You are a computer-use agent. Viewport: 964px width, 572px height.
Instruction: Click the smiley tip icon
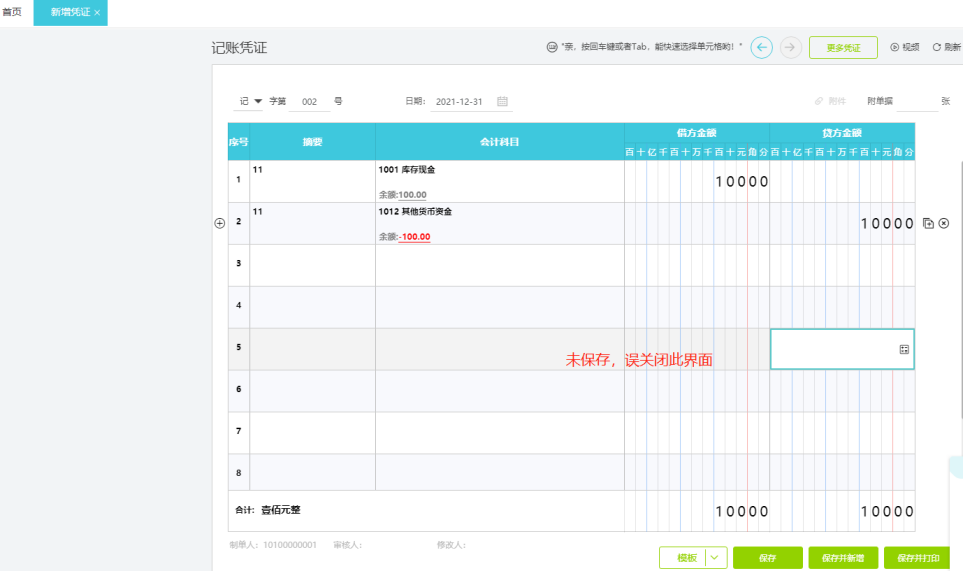[552, 47]
